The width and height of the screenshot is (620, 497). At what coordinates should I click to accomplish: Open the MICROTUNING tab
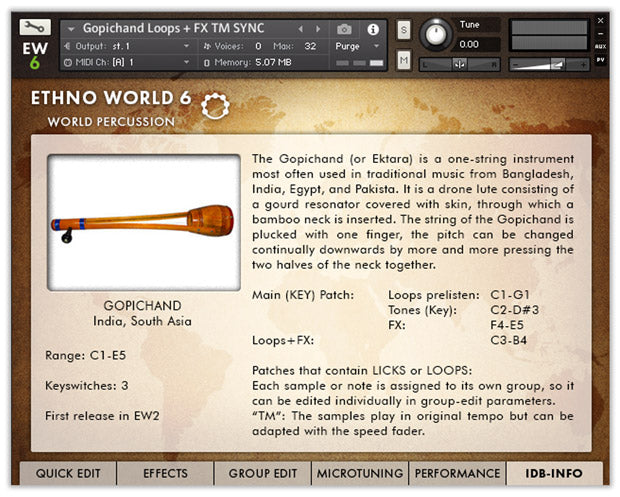[x=360, y=473]
